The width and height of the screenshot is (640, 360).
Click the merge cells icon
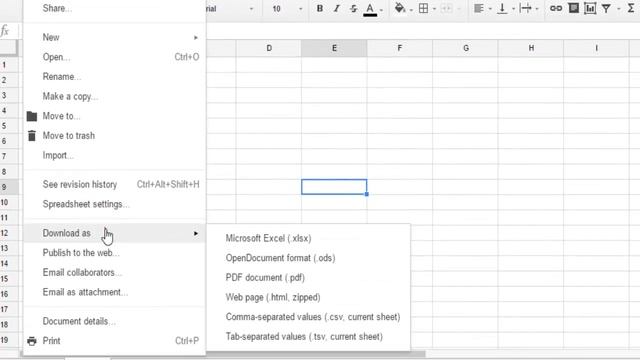(x=447, y=8)
